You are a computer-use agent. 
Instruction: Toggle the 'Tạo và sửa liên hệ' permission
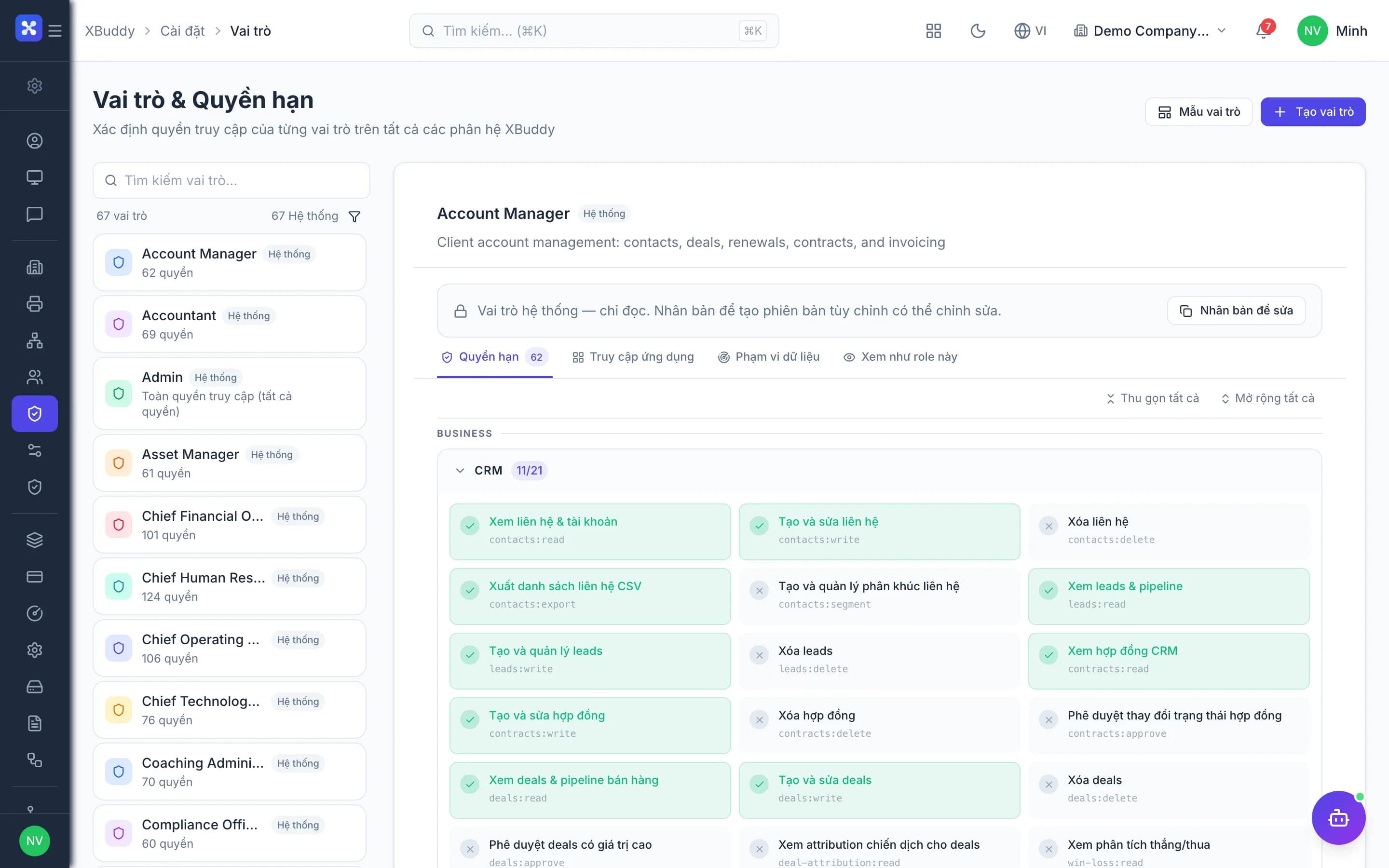(879, 531)
